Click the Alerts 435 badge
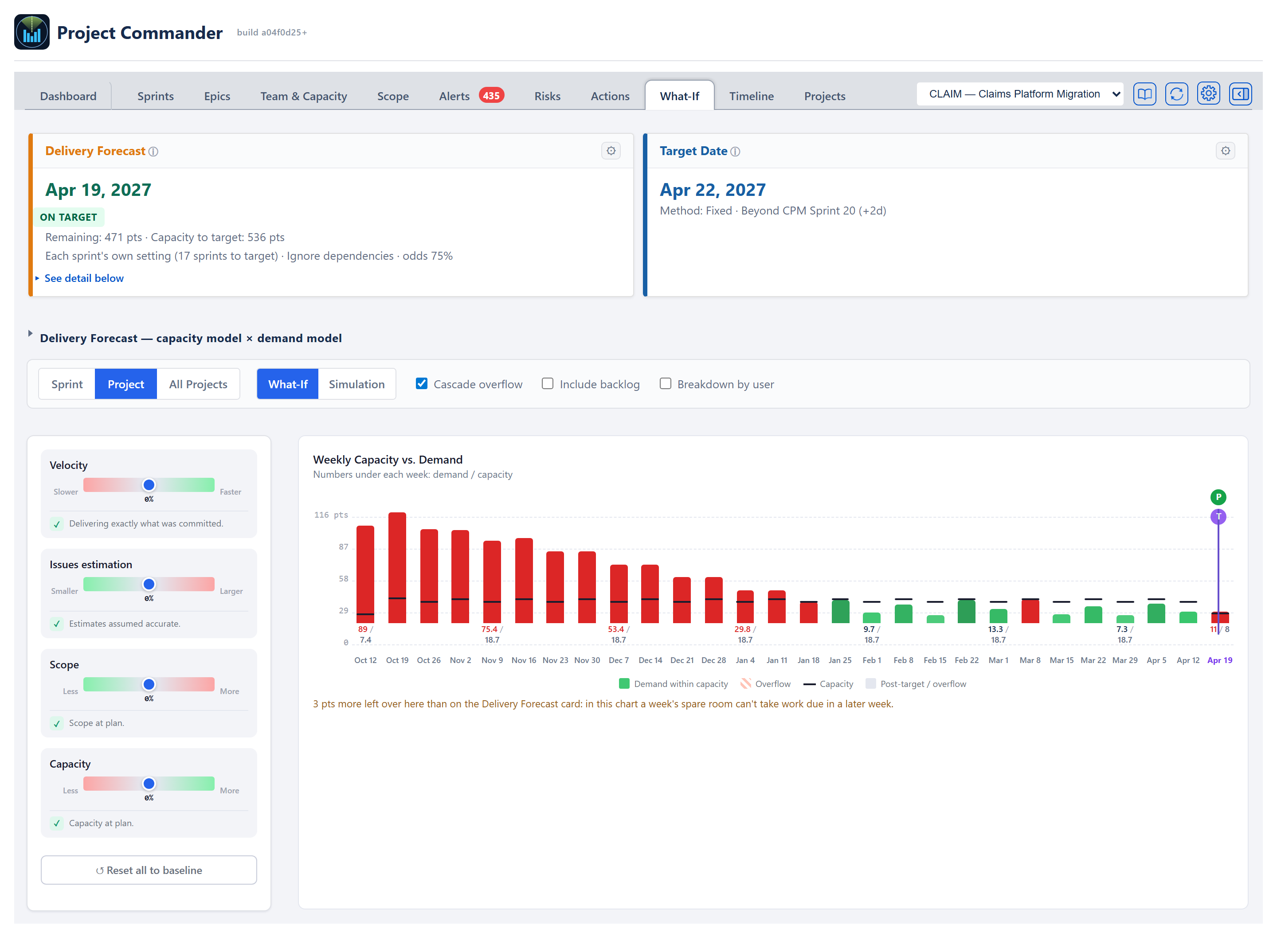The width and height of the screenshot is (1277, 952). pos(491,96)
